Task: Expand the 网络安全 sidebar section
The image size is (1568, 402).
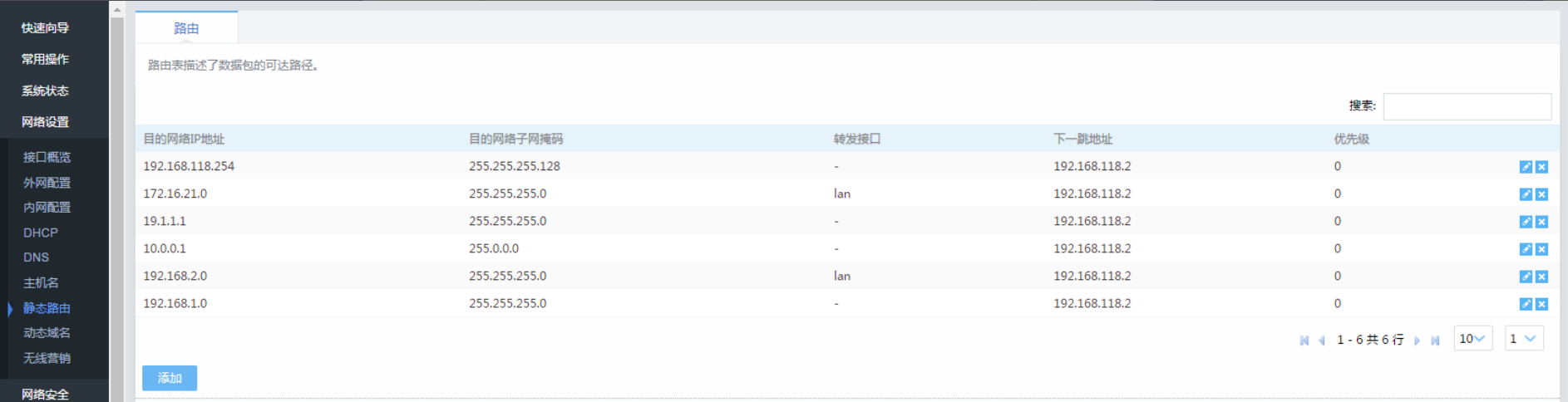Action: 46,394
